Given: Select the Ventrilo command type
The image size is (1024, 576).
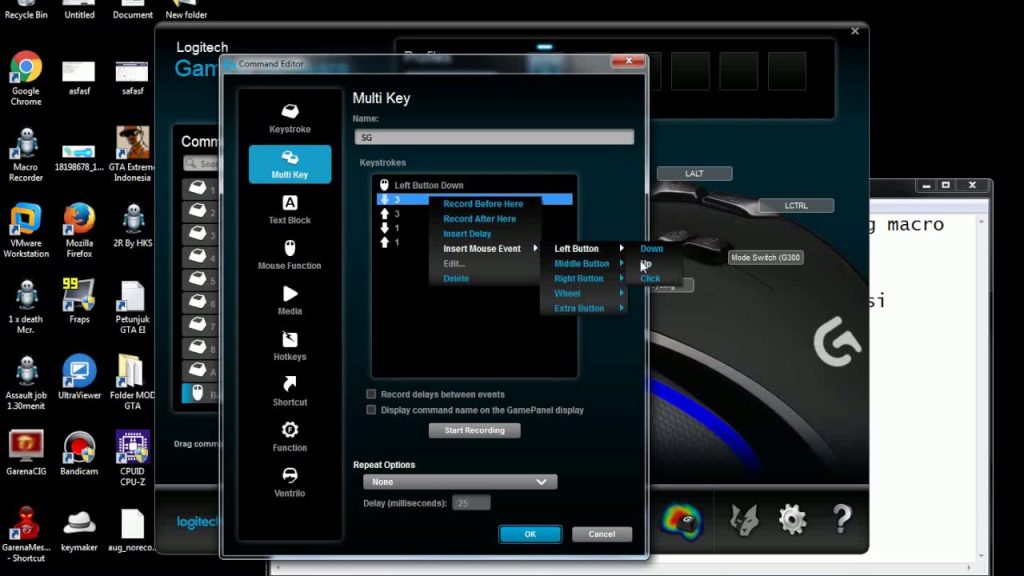Looking at the screenshot, I should 289,484.
